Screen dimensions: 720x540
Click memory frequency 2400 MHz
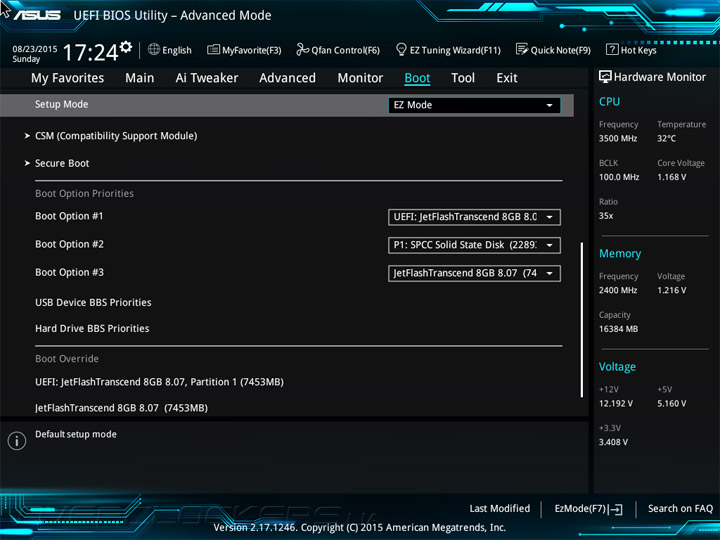click(x=618, y=290)
